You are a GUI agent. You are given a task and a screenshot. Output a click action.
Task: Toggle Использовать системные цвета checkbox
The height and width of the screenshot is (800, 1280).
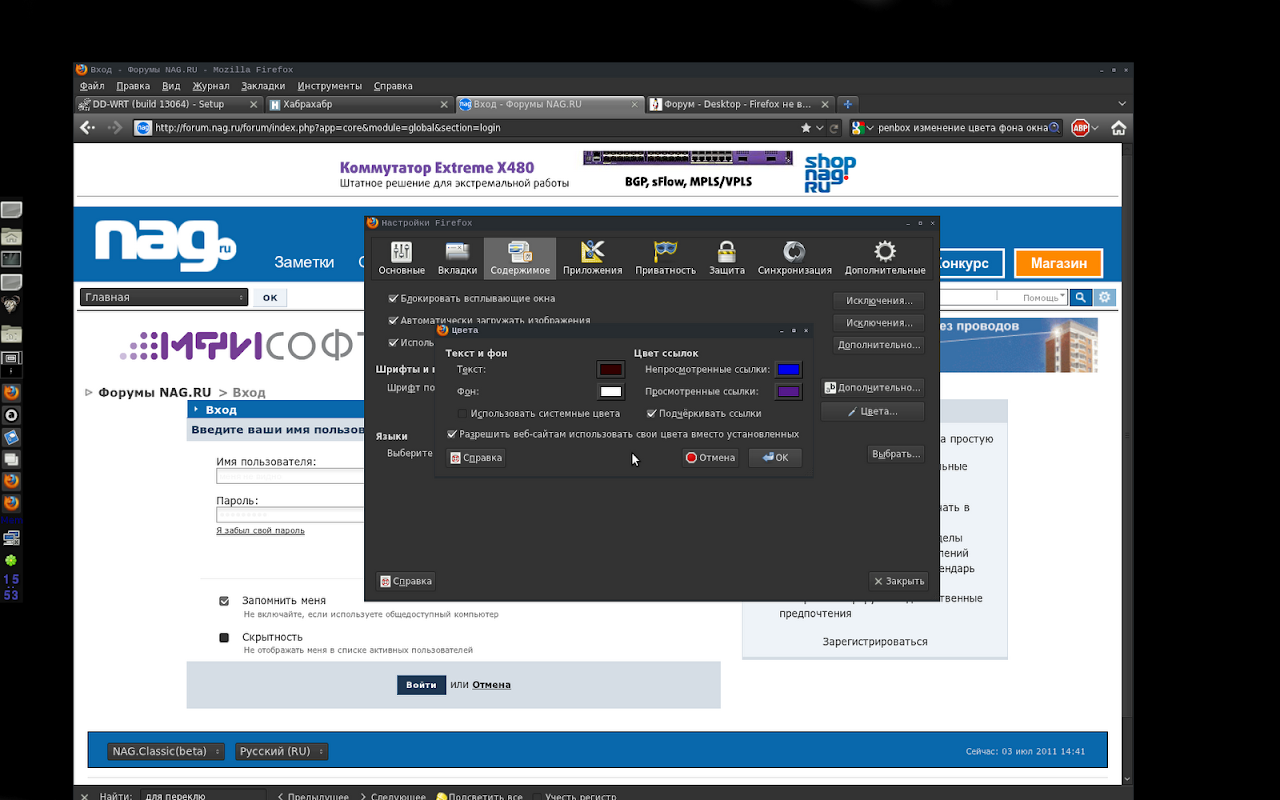463,414
